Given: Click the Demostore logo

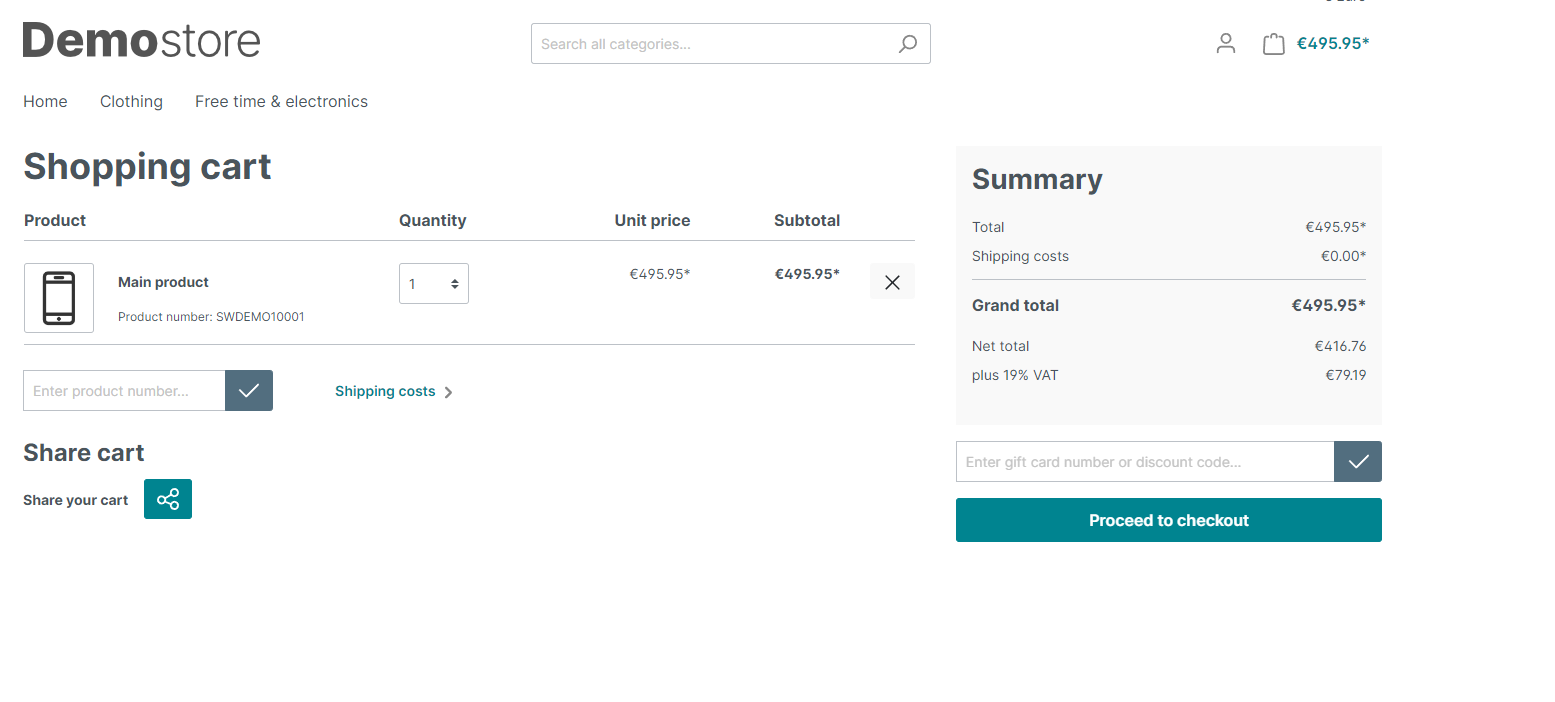Looking at the screenshot, I should coord(141,41).
